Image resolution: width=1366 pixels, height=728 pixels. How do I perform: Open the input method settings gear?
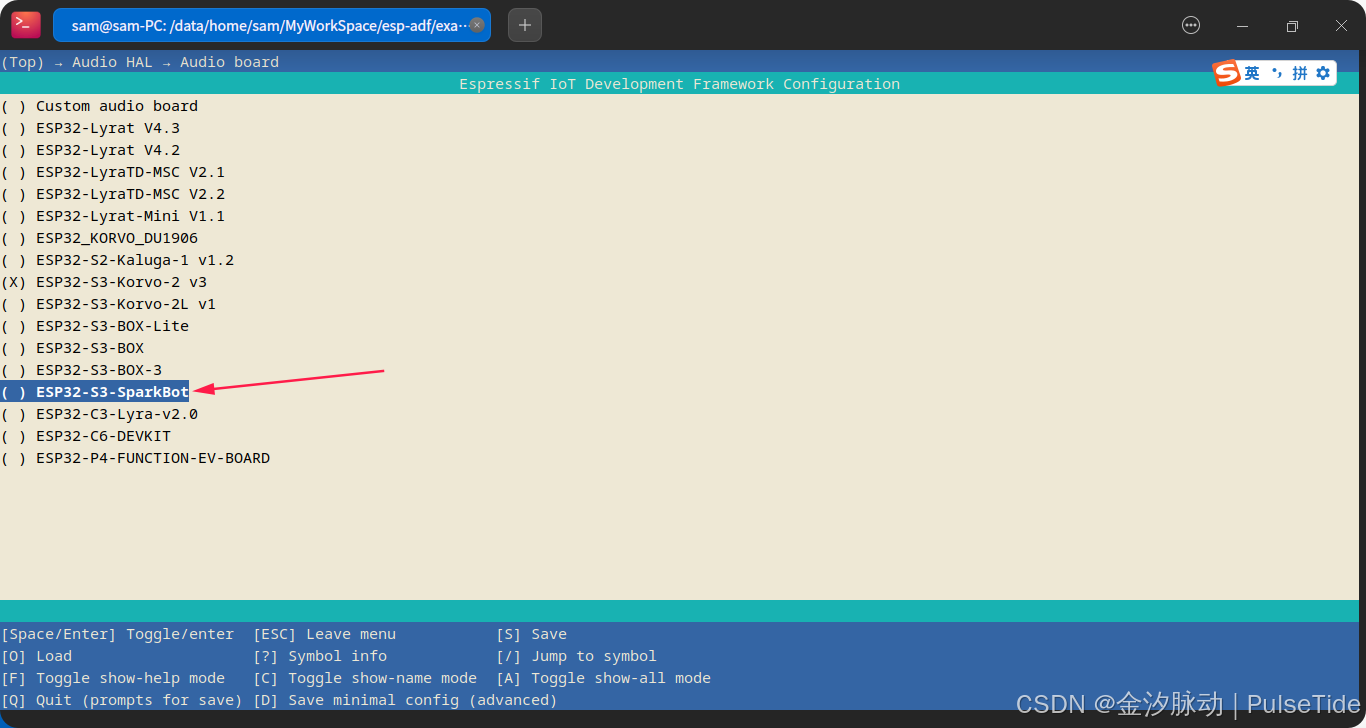pyautogui.click(x=1323, y=73)
